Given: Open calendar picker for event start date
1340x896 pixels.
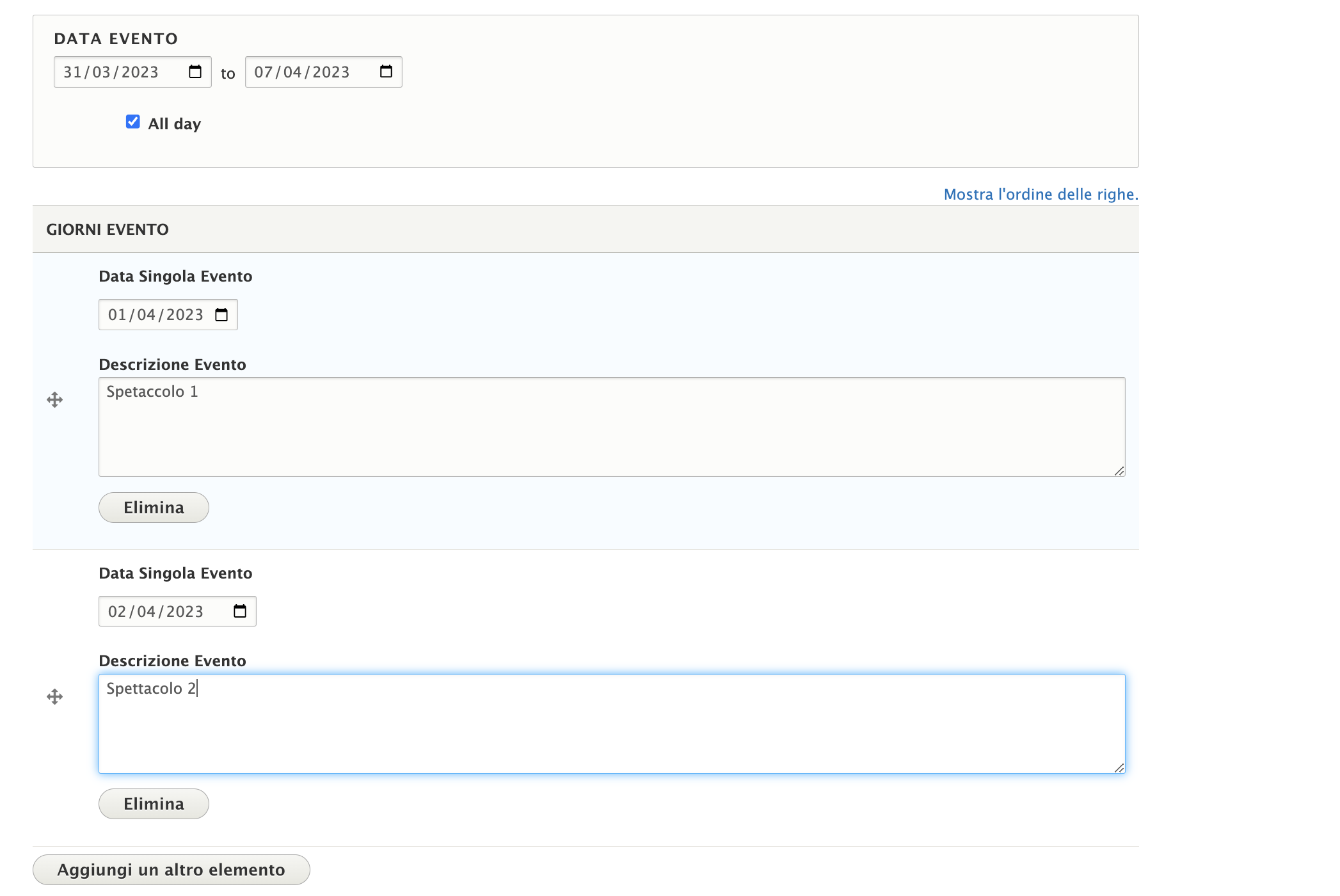Looking at the screenshot, I should click(x=195, y=72).
